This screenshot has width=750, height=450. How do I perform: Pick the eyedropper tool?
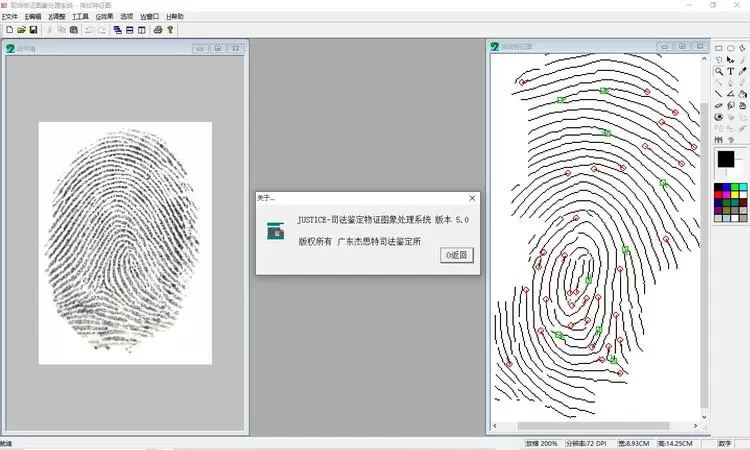pyautogui.click(x=743, y=71)
